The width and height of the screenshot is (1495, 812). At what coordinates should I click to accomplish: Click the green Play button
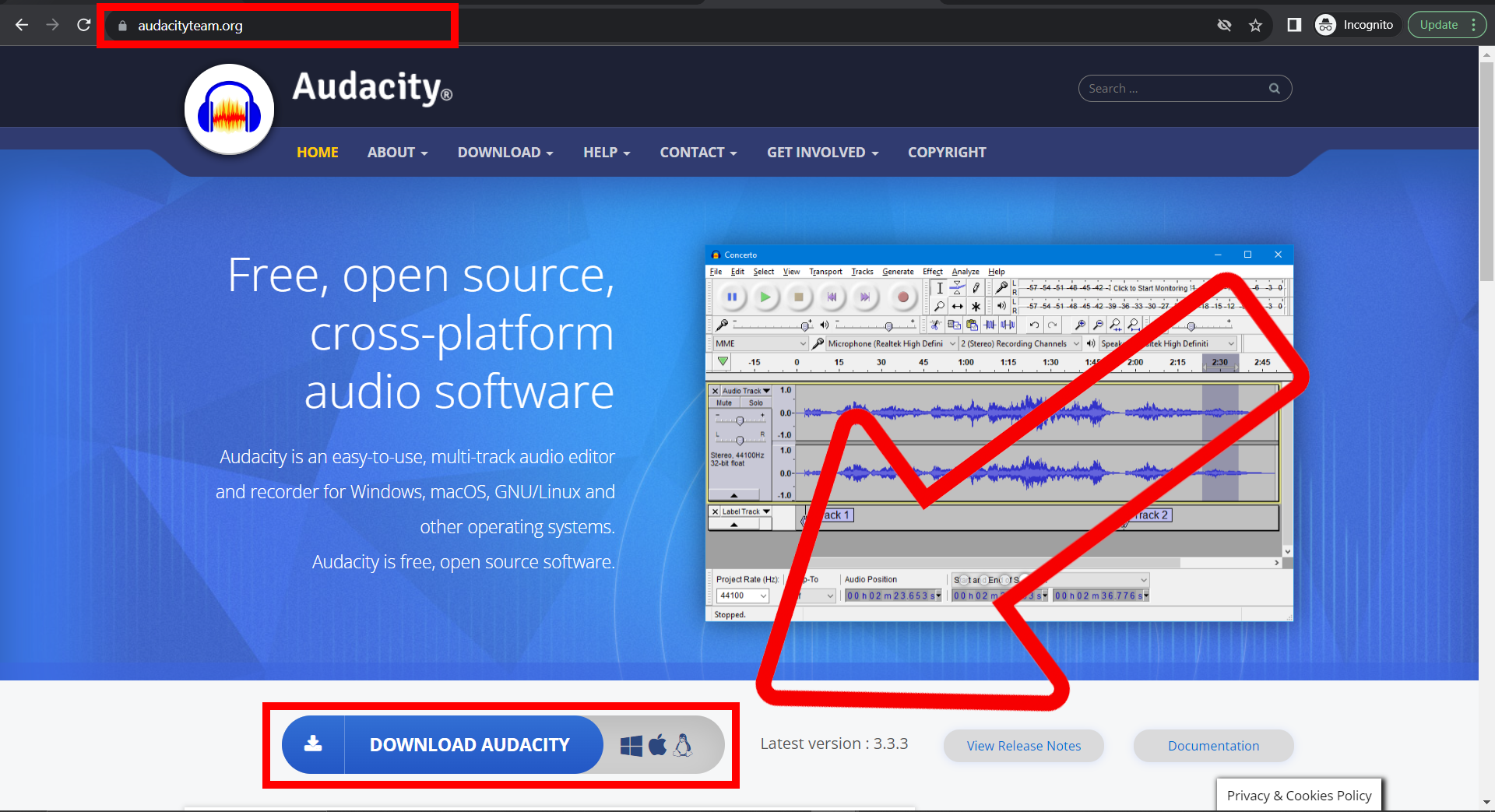coord(765,297)
